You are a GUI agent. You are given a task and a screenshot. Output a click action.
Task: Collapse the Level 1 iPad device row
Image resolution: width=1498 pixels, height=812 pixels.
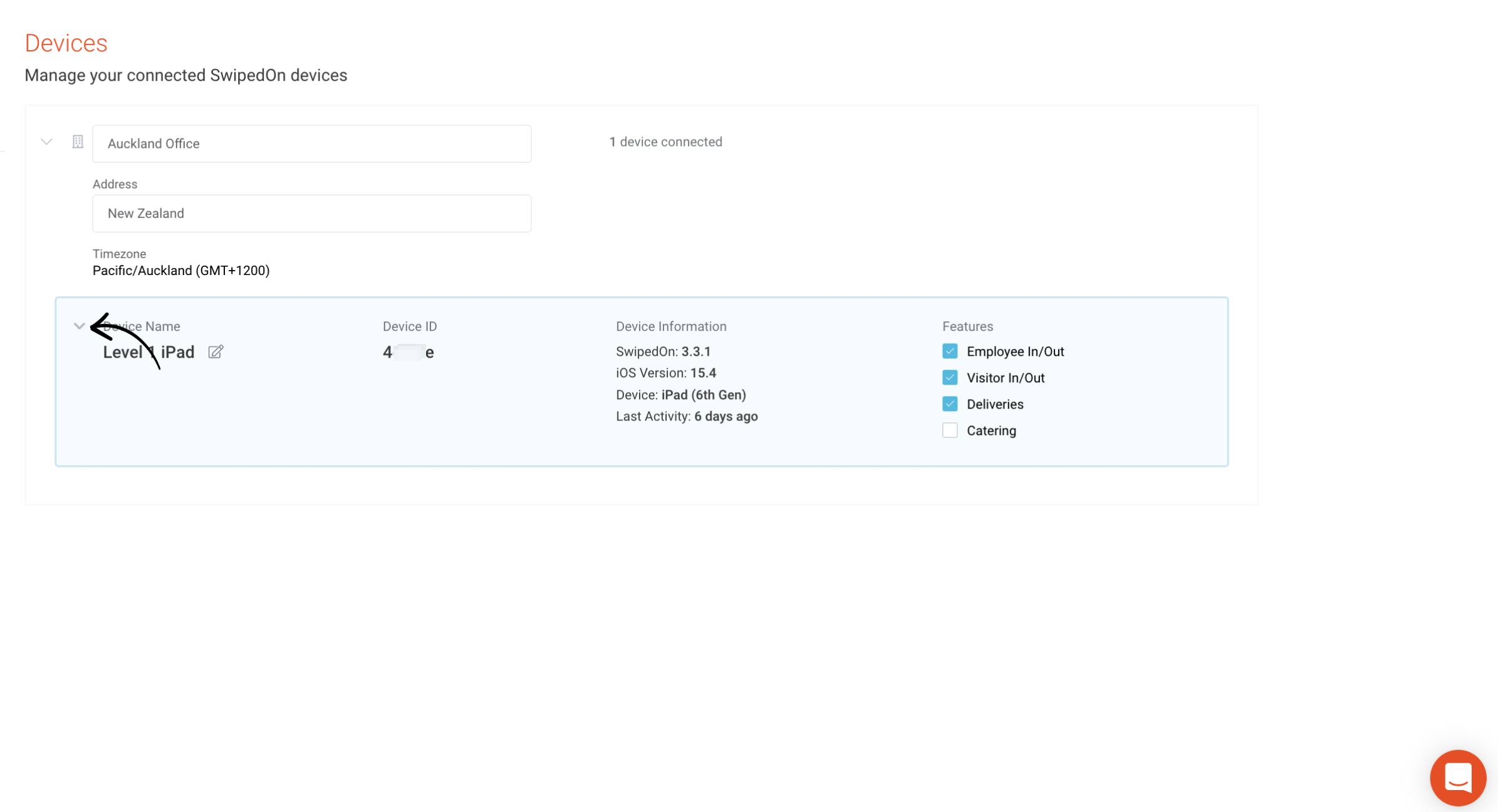tap(79, 326)
